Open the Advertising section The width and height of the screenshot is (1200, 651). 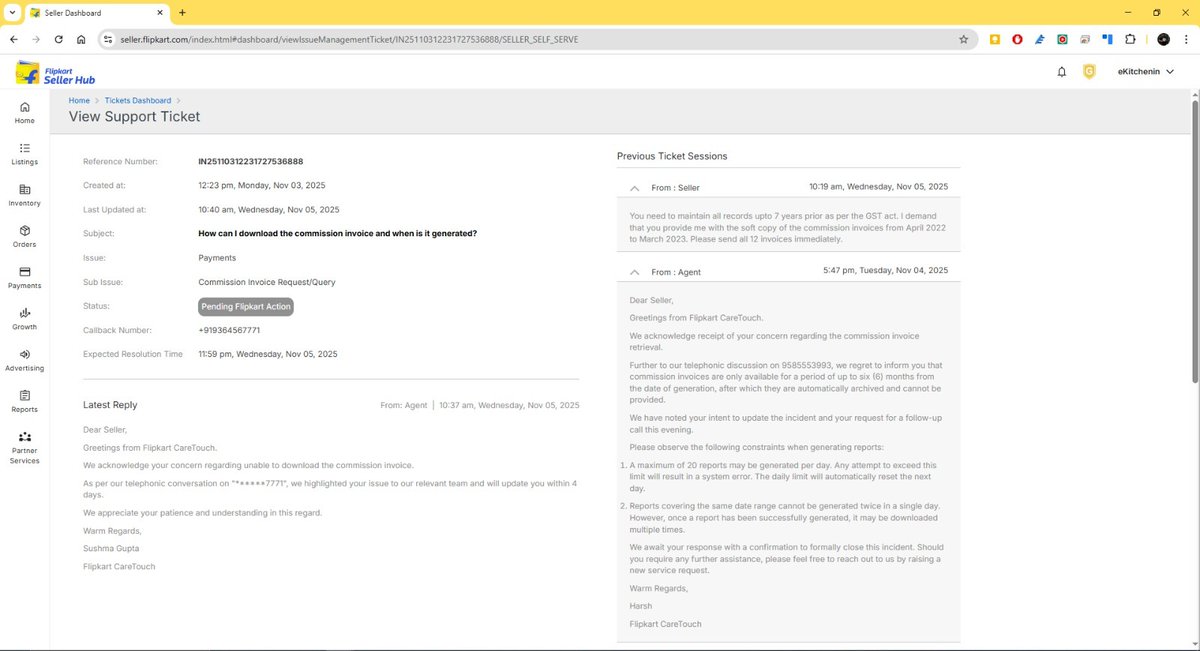24,360
